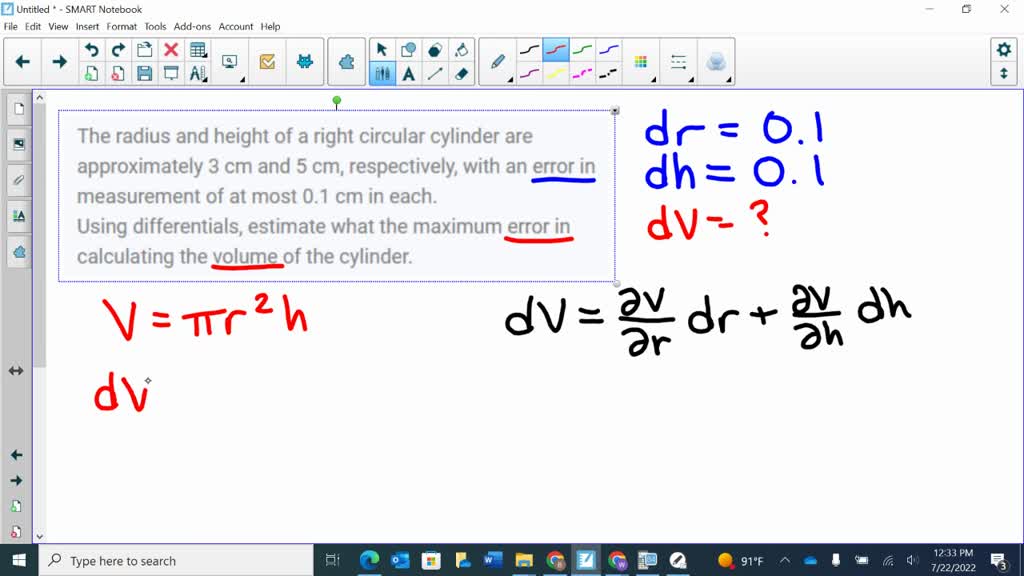The height and width of the screenshot is (576, 1024).
Task: Click the Redo button
Action: (117, 49)
